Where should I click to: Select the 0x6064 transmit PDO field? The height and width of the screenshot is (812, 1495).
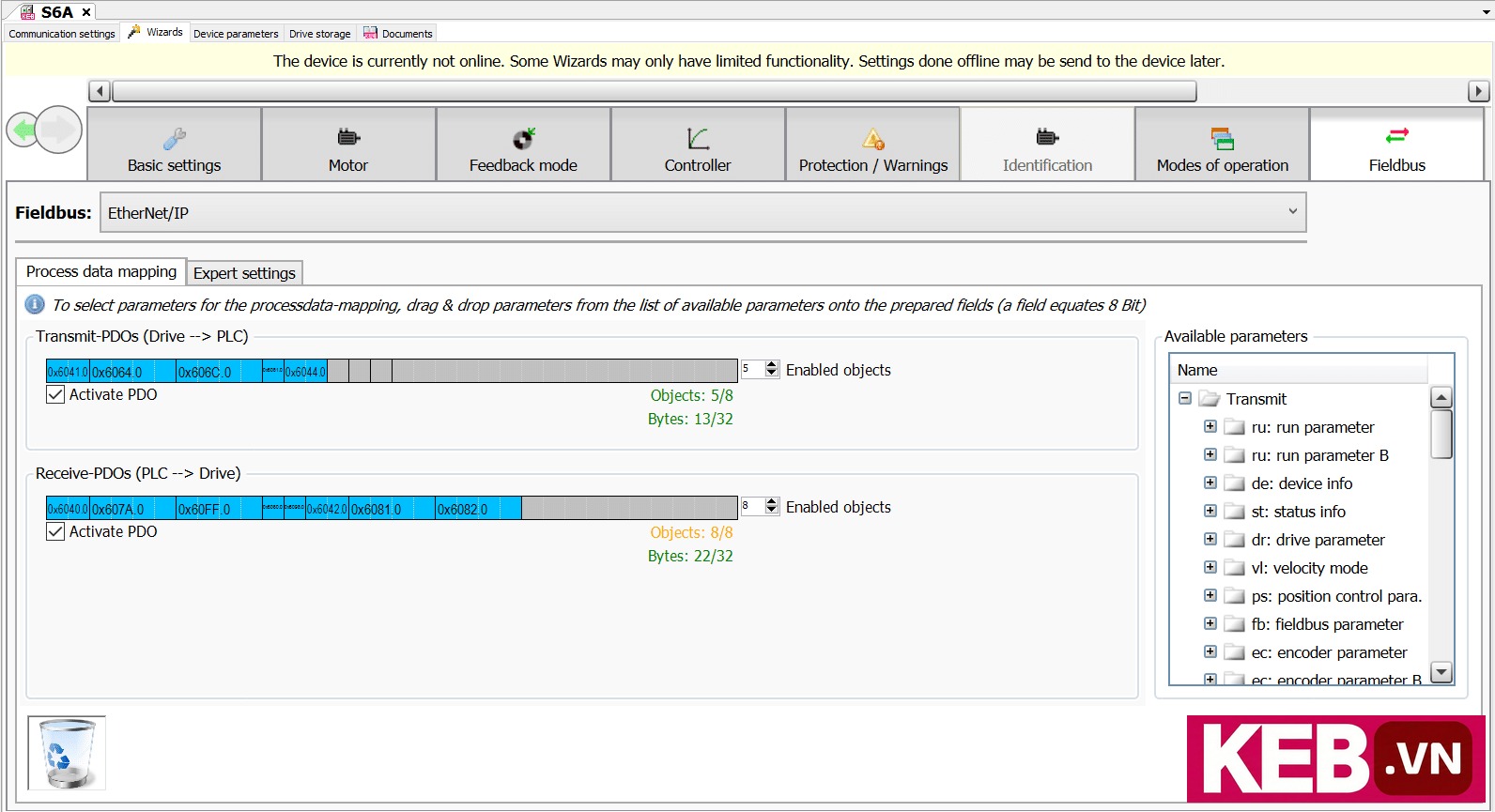coord(133,372)
